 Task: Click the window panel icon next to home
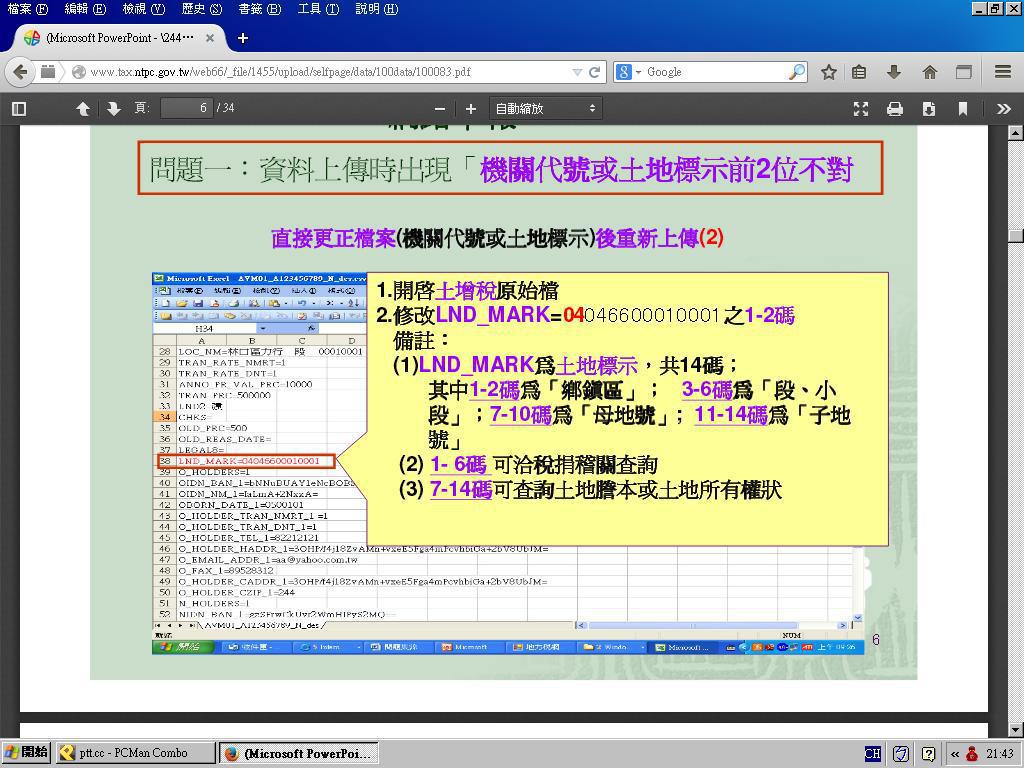964,72
